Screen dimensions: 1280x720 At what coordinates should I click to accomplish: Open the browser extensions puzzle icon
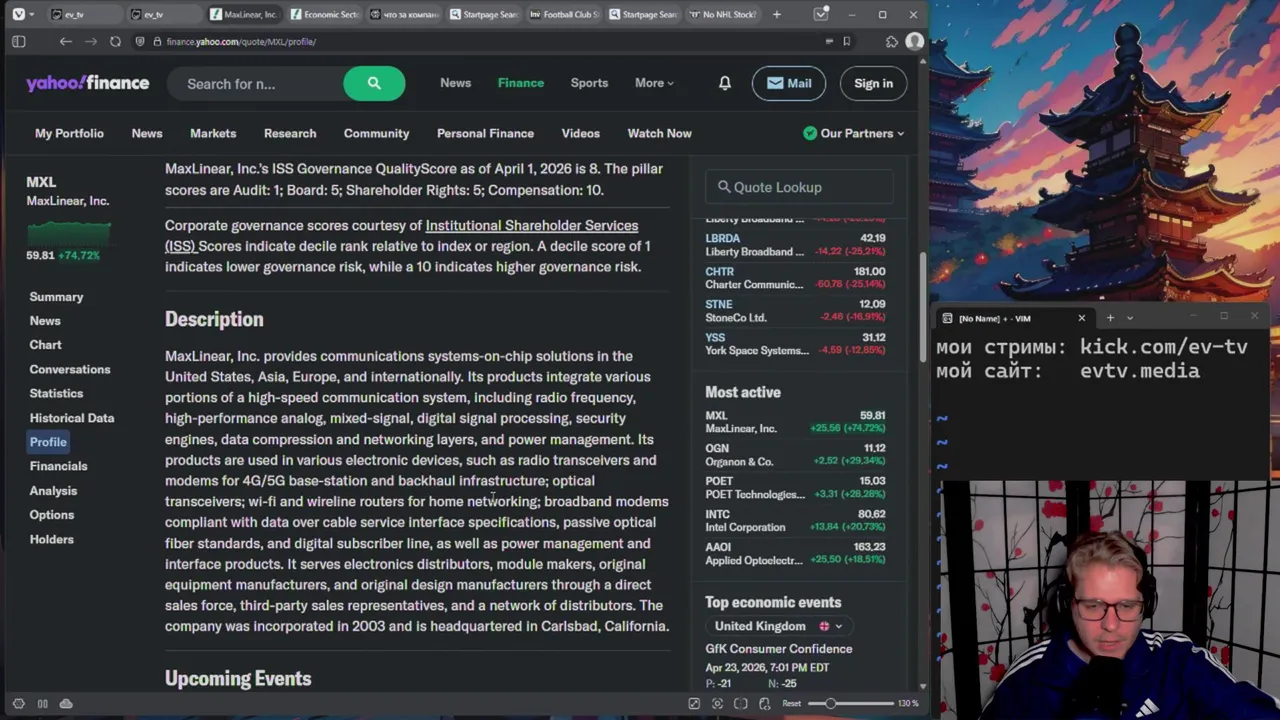[891, 42]
